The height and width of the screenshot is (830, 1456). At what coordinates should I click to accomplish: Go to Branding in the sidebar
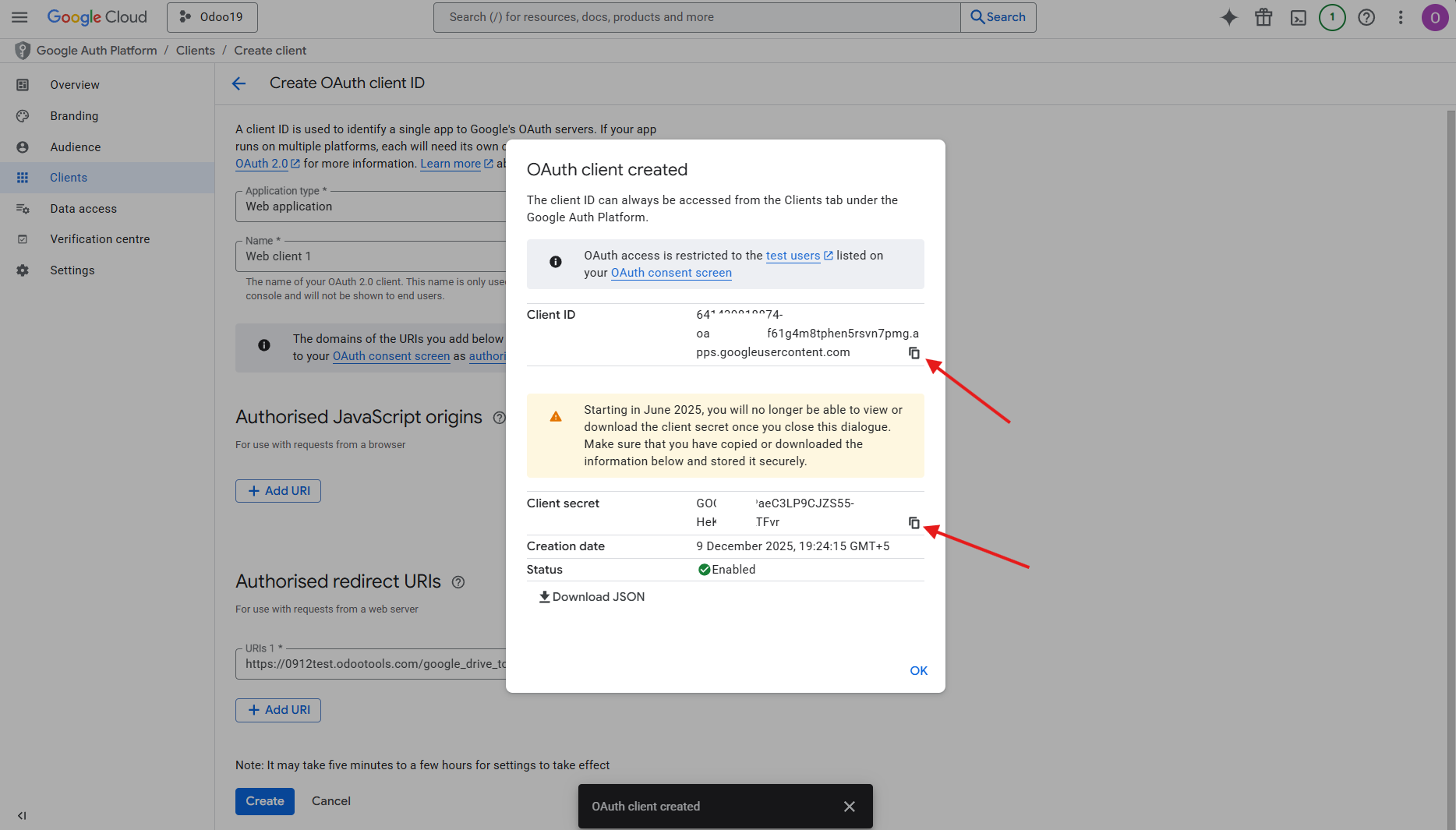[x=74, y=116]
